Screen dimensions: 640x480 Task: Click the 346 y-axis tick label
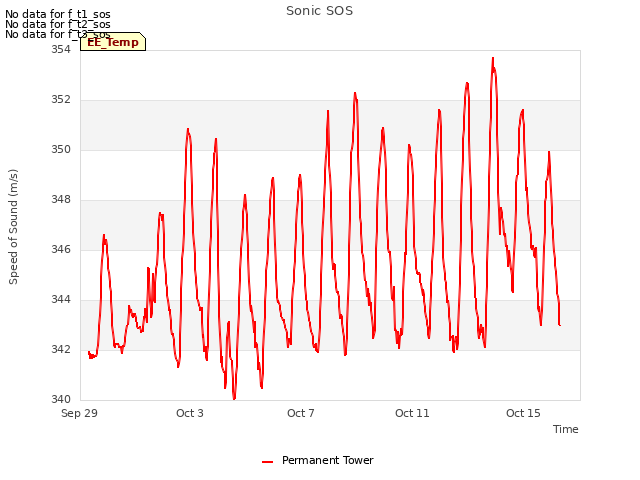61,249
